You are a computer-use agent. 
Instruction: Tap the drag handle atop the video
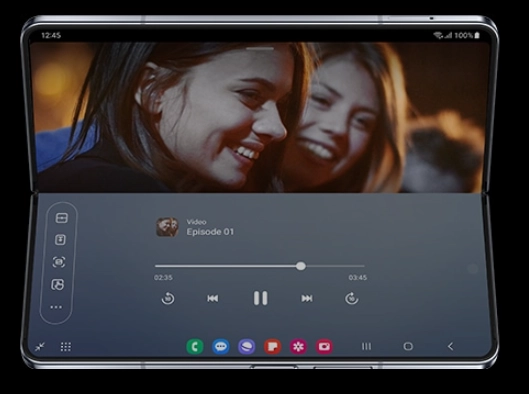coord(260,49)
